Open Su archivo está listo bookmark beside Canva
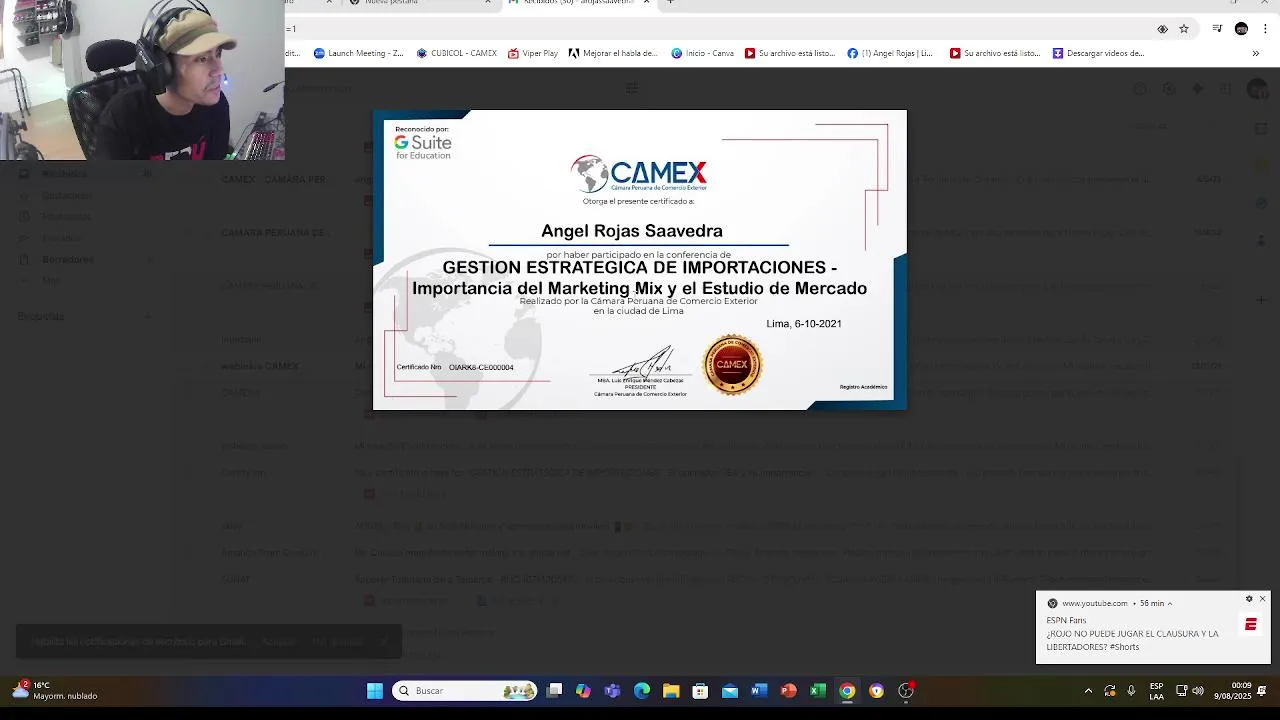Viewport: 1280px width, 720px height. point(790,53)
